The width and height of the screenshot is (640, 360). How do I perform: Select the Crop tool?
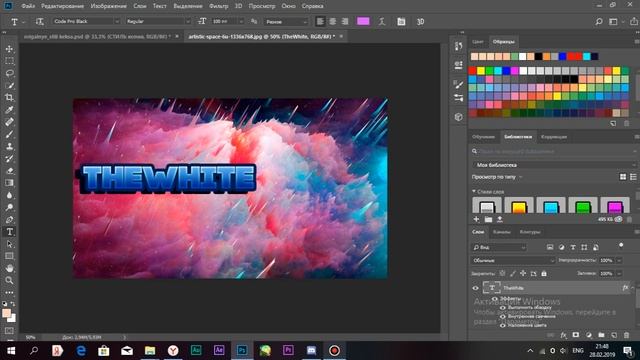point(9,98)
